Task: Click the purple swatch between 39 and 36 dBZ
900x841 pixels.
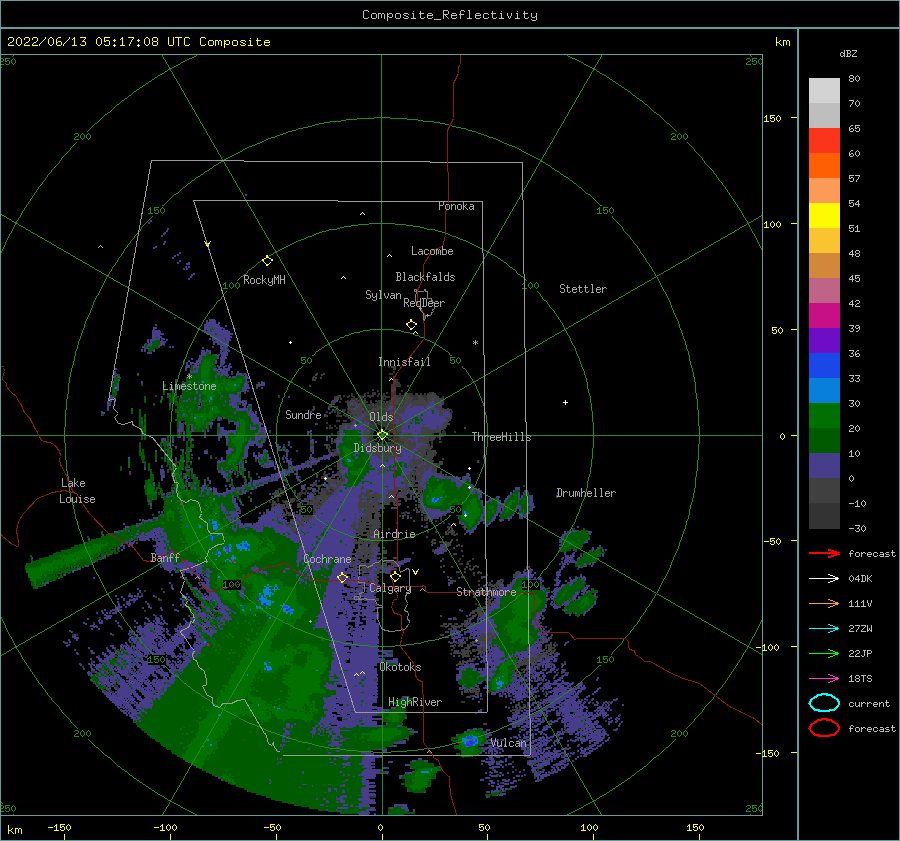Action: 824,341
